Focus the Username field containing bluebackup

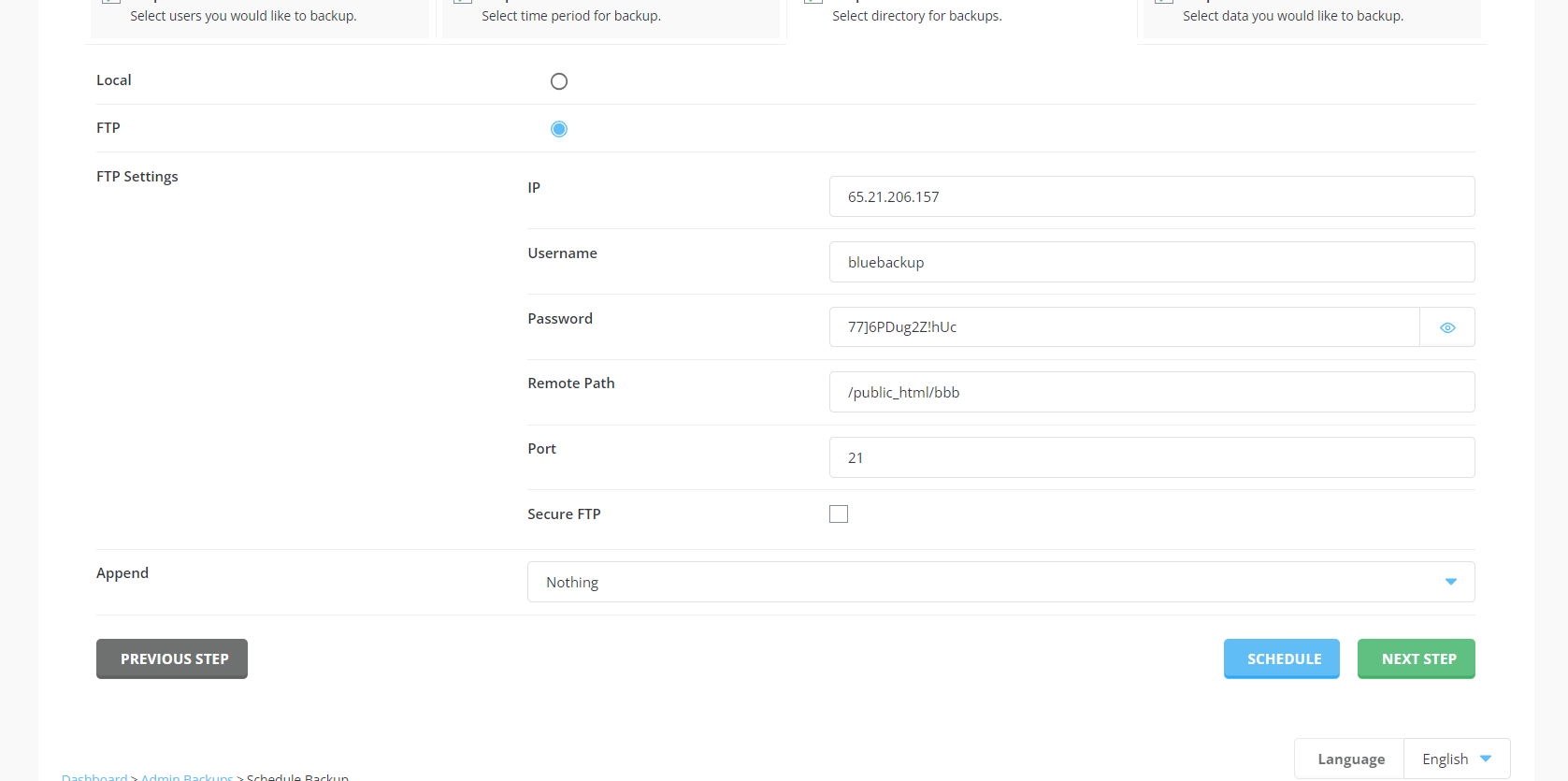tap(1151, 262)
